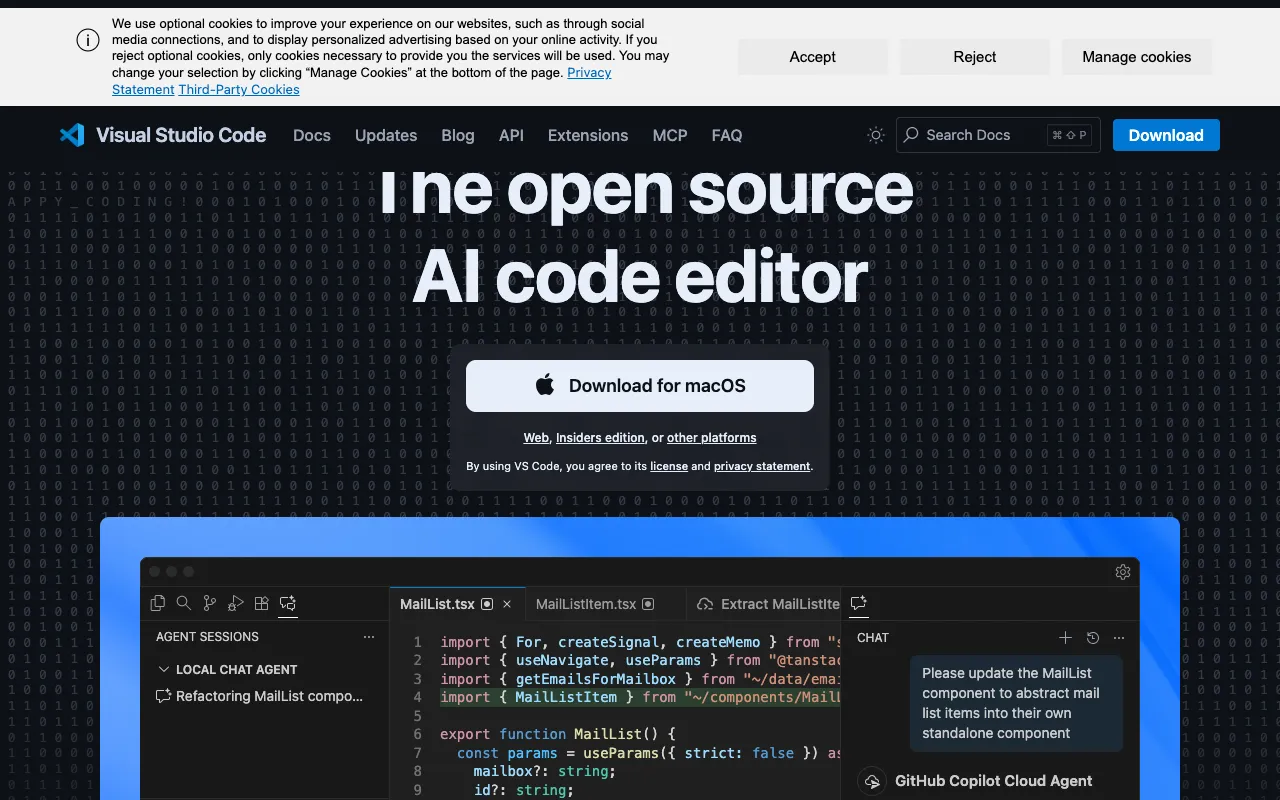
Task: Open the FAQ navigation item
Action: tap(727, 135)
